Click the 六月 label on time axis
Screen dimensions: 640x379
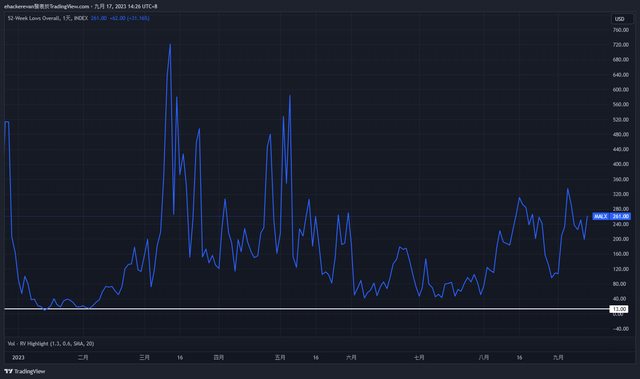(x=351, y=357)
